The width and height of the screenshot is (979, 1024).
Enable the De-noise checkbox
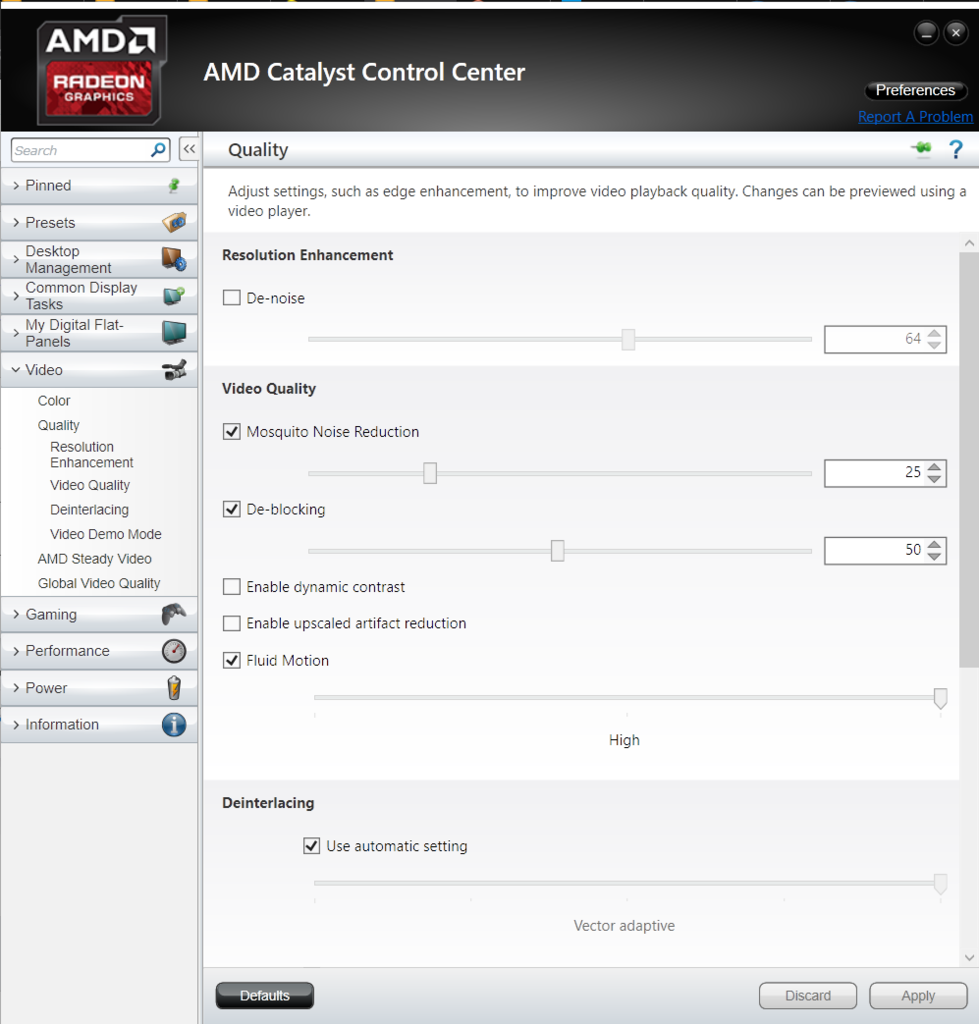tap(232, 298)
